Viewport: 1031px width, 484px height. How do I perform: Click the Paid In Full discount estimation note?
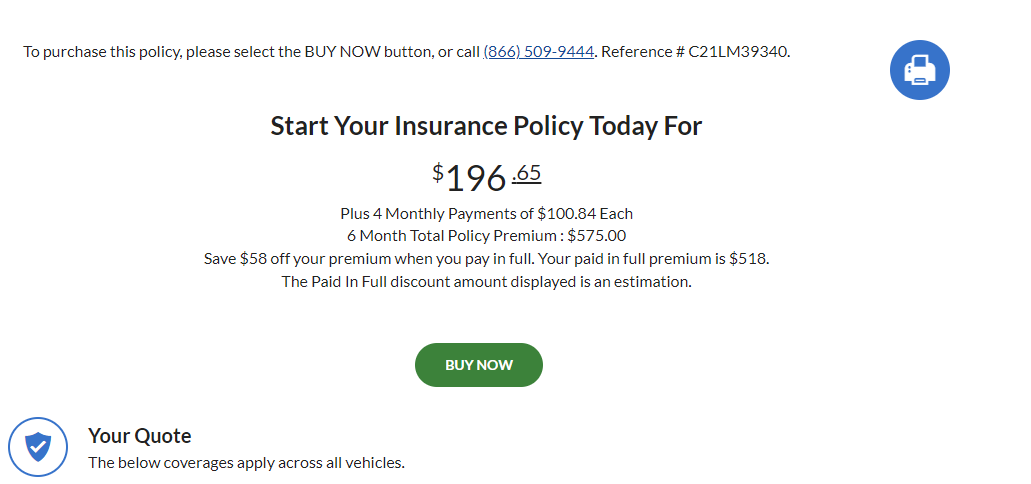point(486,282)
